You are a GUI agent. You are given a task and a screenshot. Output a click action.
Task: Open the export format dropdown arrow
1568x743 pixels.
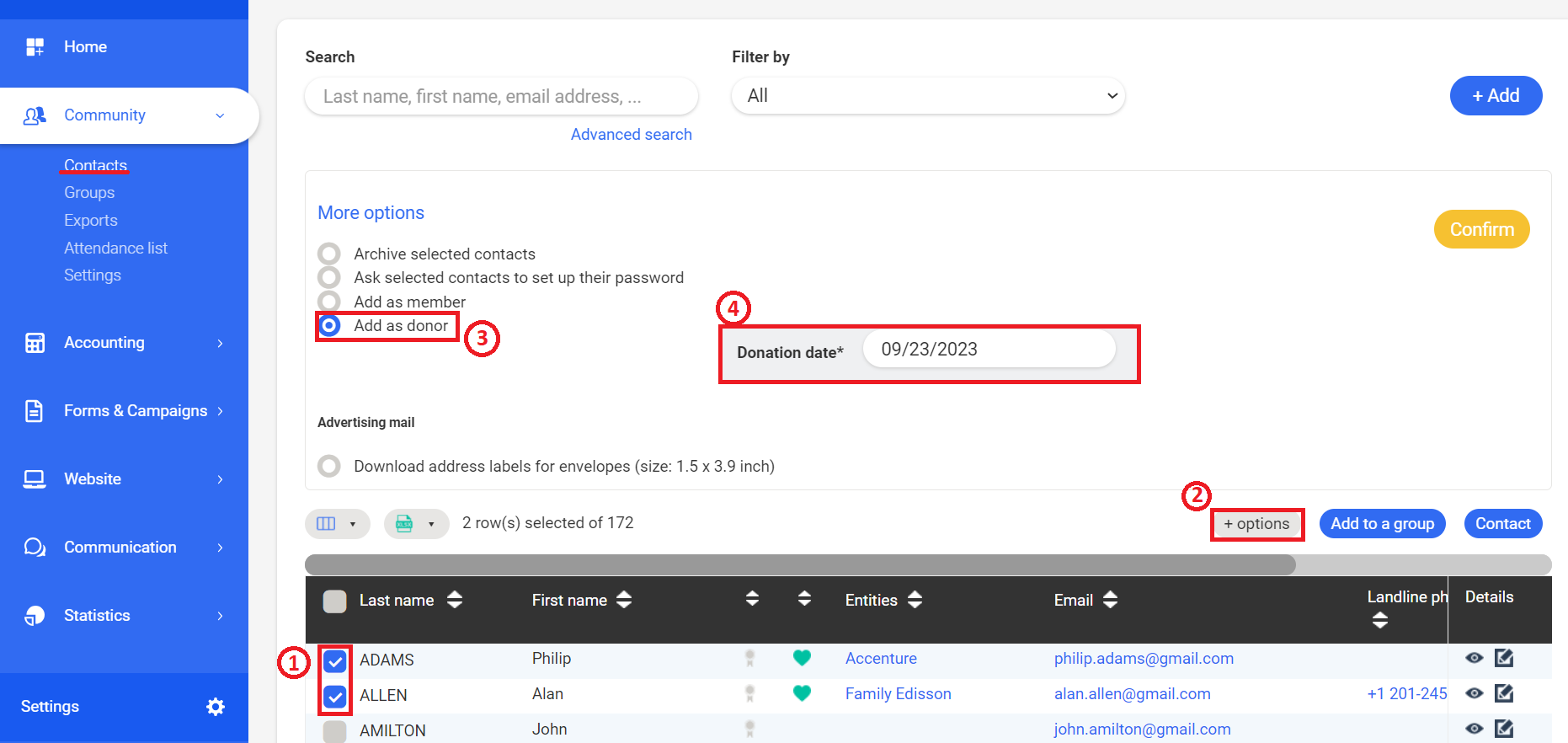(x=431, y=524)
